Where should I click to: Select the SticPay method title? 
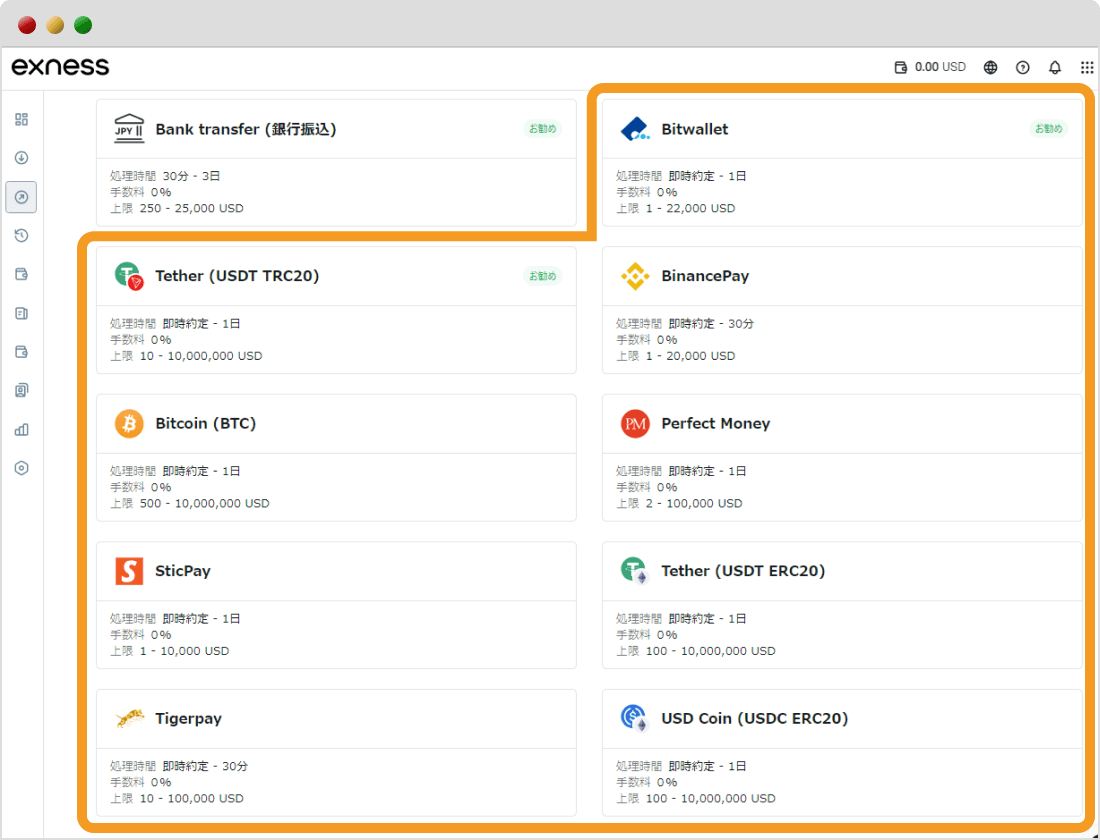(183, 571)
